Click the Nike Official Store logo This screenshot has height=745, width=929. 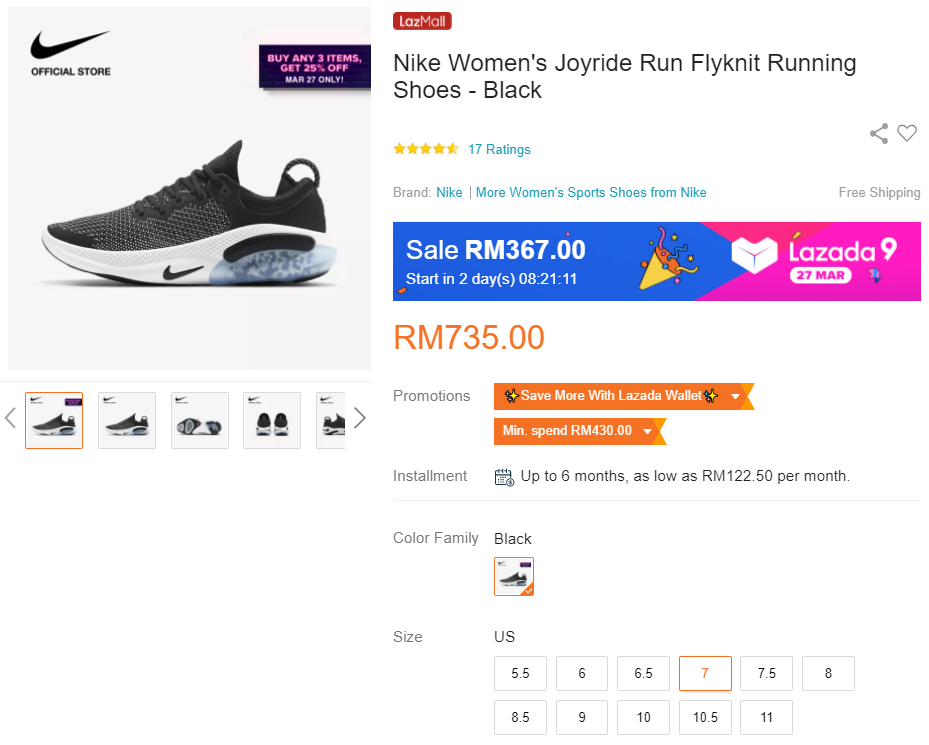tap(70, 53)
